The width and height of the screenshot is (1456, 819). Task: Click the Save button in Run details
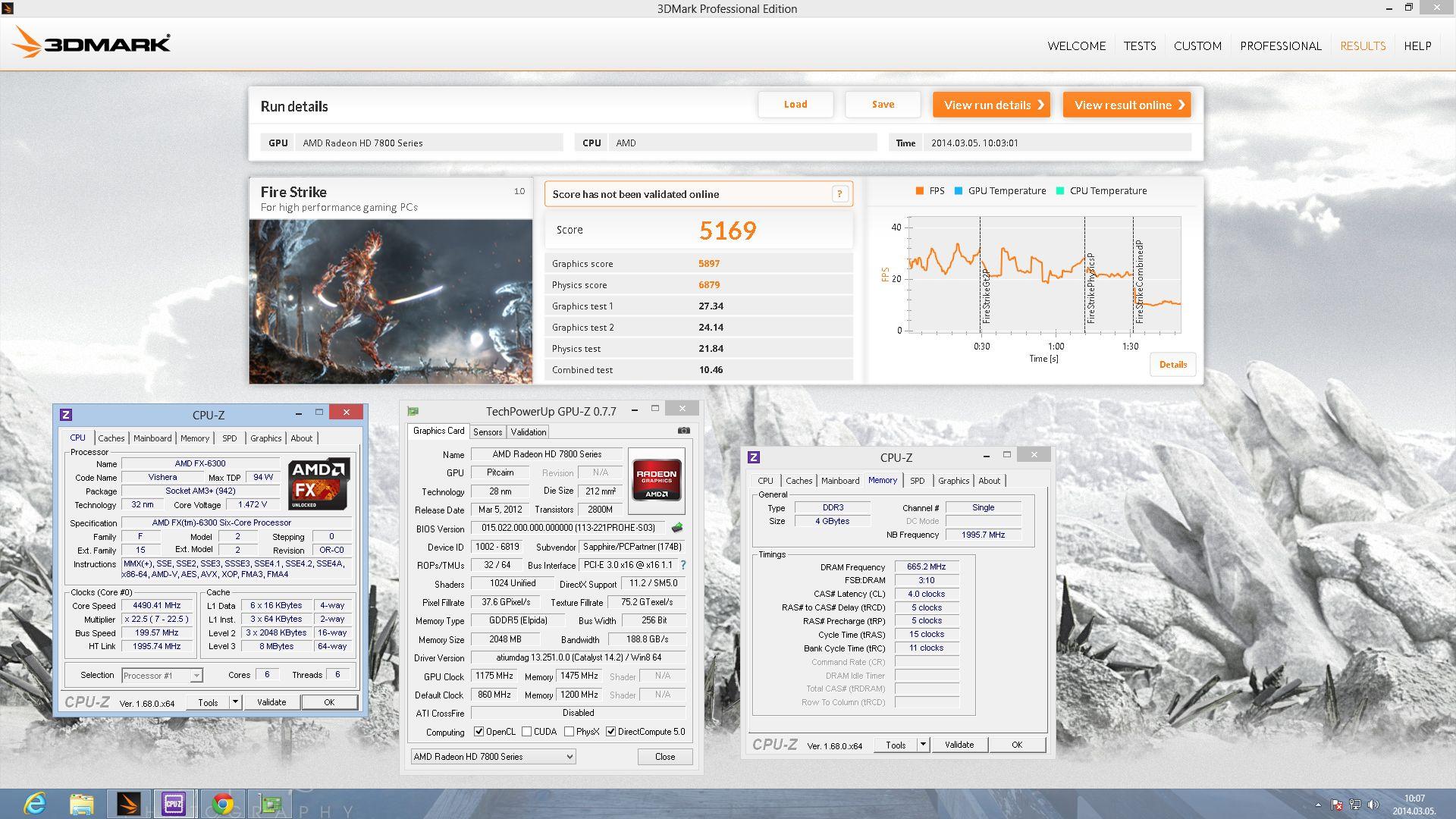coord(883,105)
